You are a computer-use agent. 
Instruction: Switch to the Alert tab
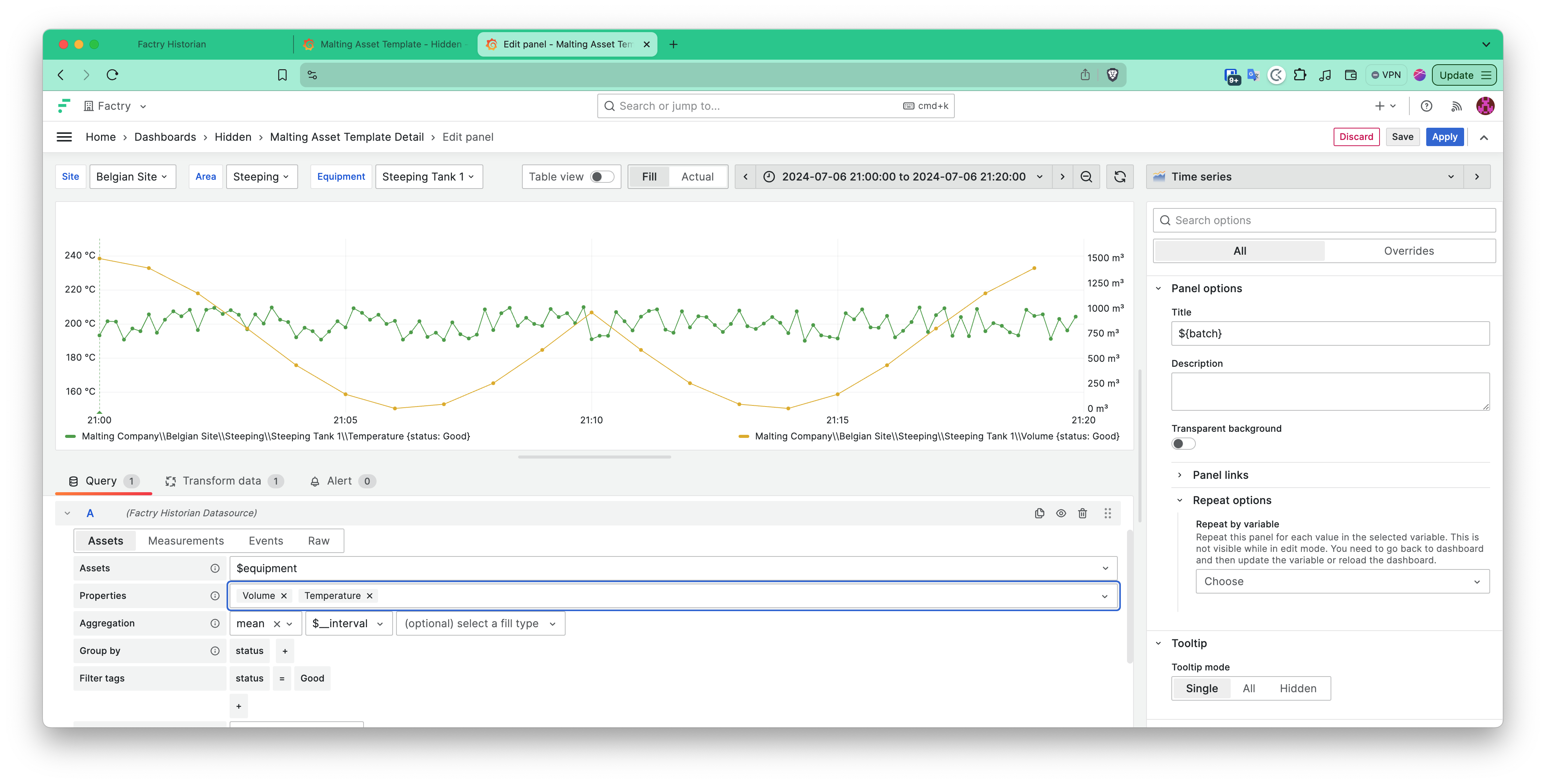[x=343, y=481]
